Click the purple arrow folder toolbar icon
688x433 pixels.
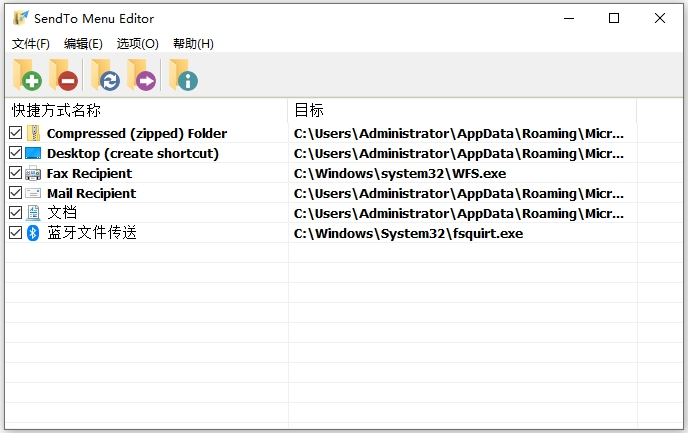click(142, 76)
